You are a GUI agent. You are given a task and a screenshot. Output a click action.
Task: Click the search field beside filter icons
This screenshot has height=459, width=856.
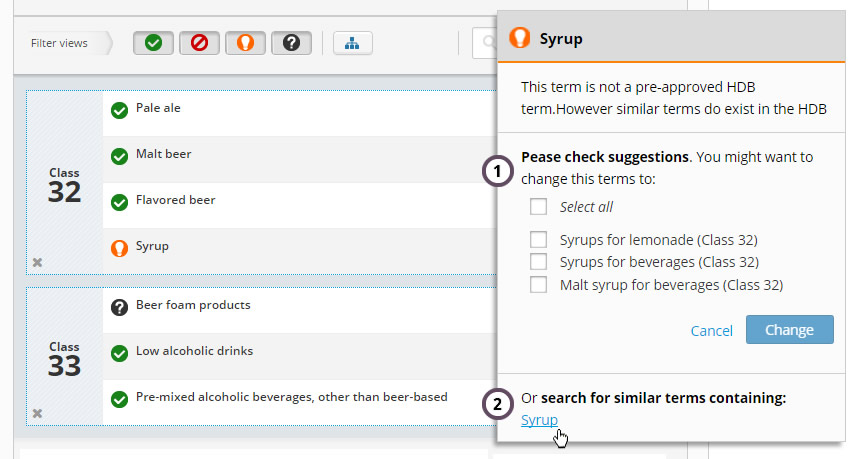(485, 43)
